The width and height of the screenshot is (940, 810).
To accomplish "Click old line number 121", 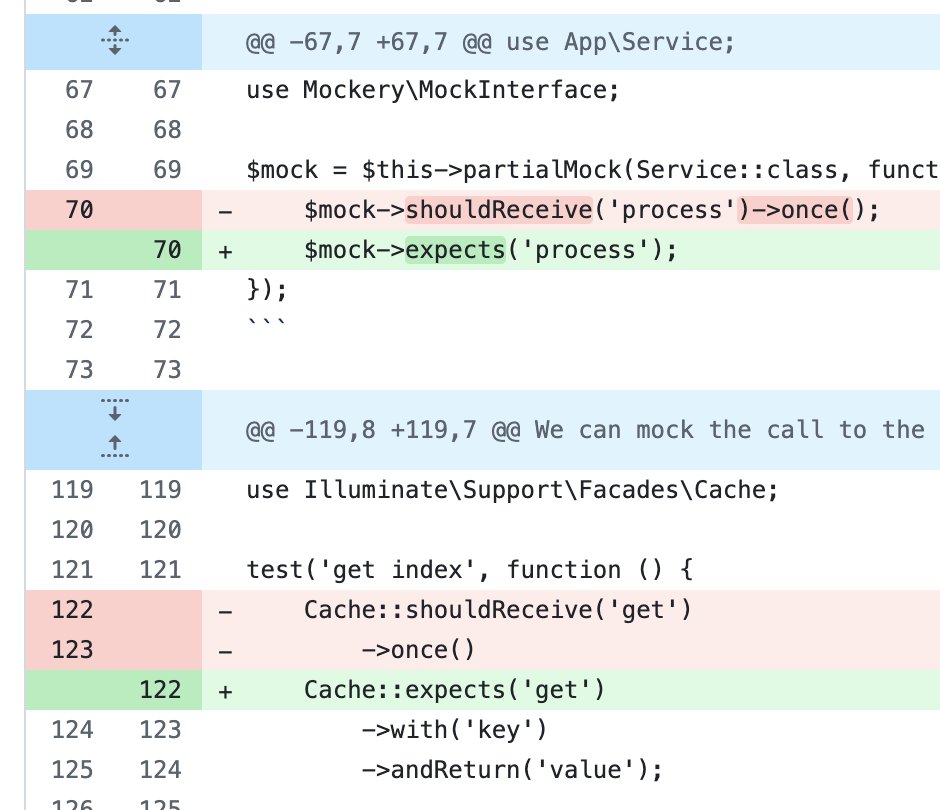I will point(72,570).
